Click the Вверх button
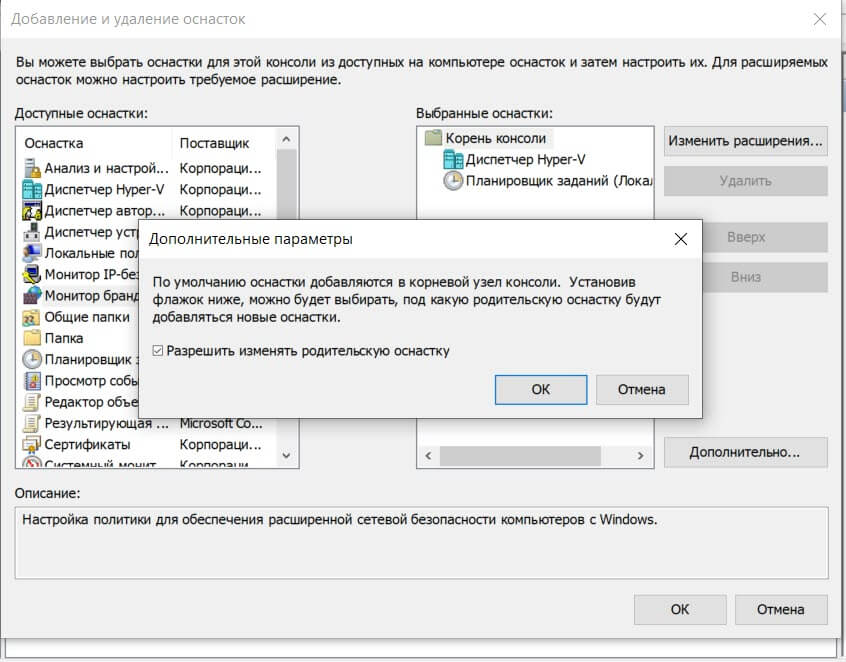Image resolution: width=846 pixels, height=662 pixels. coord(765,237)
